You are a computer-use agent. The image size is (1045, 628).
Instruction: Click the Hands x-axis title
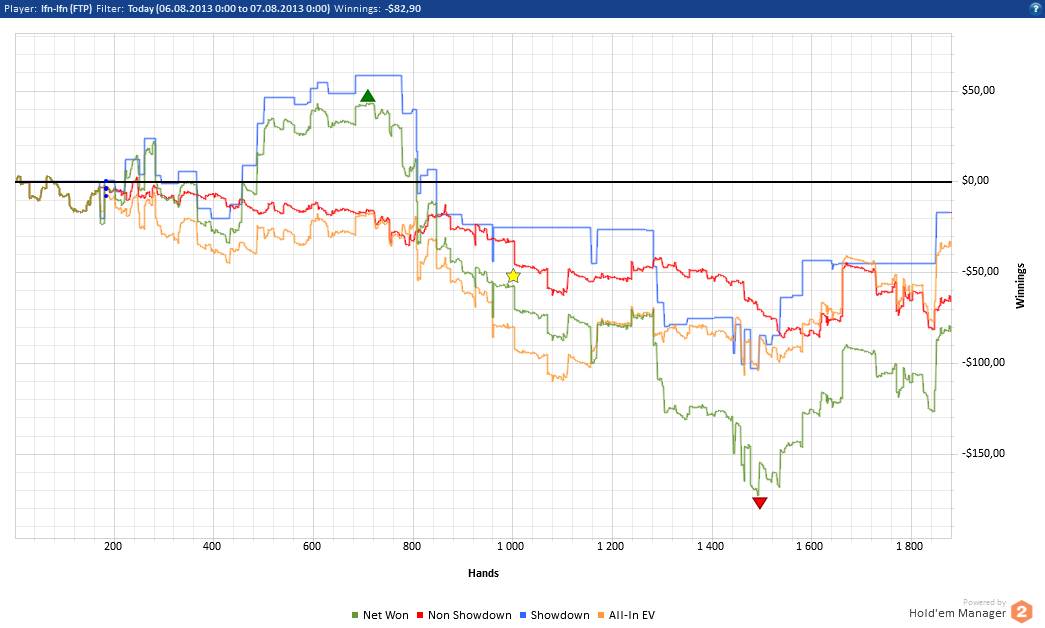point(483,573)
